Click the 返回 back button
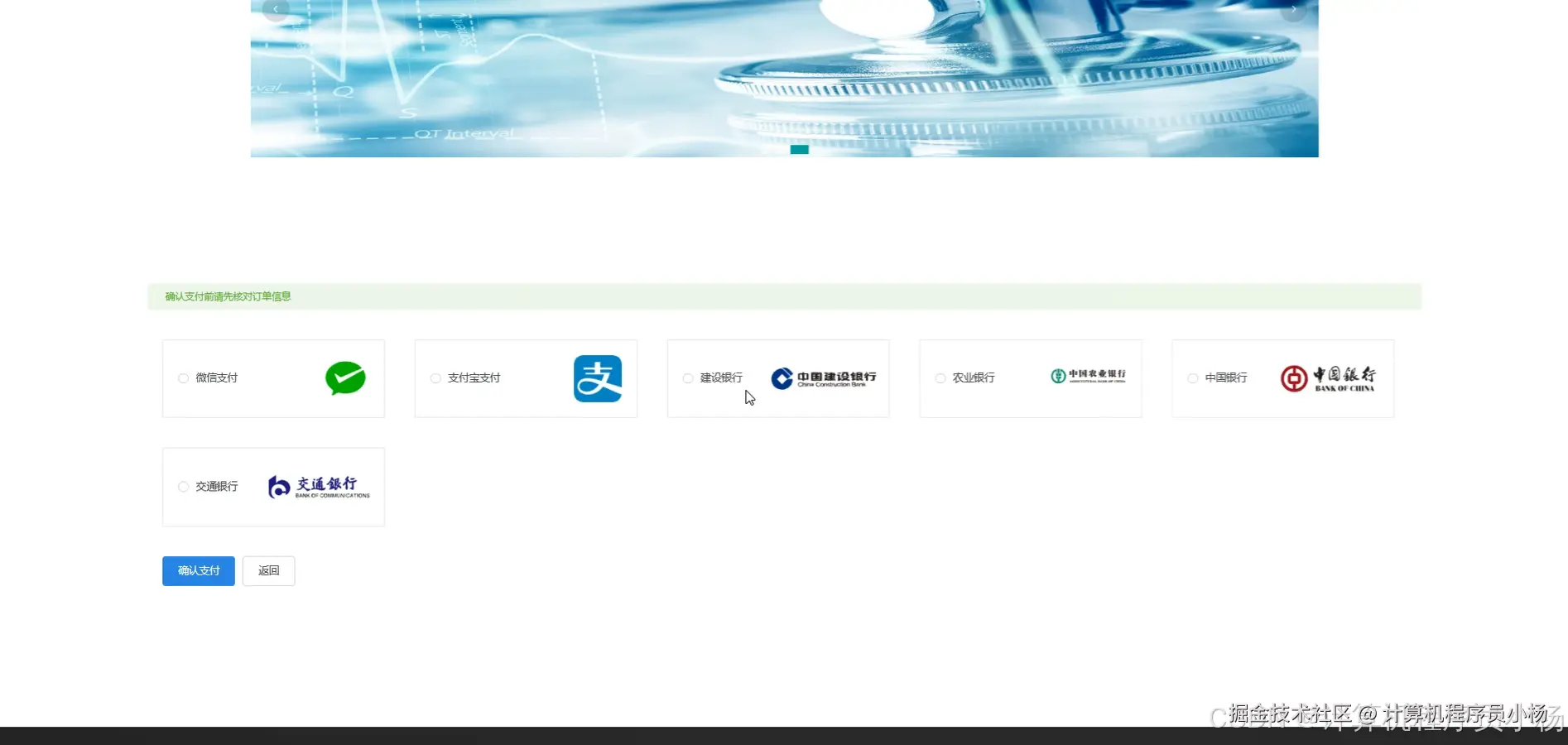 (x=268, y=570)
